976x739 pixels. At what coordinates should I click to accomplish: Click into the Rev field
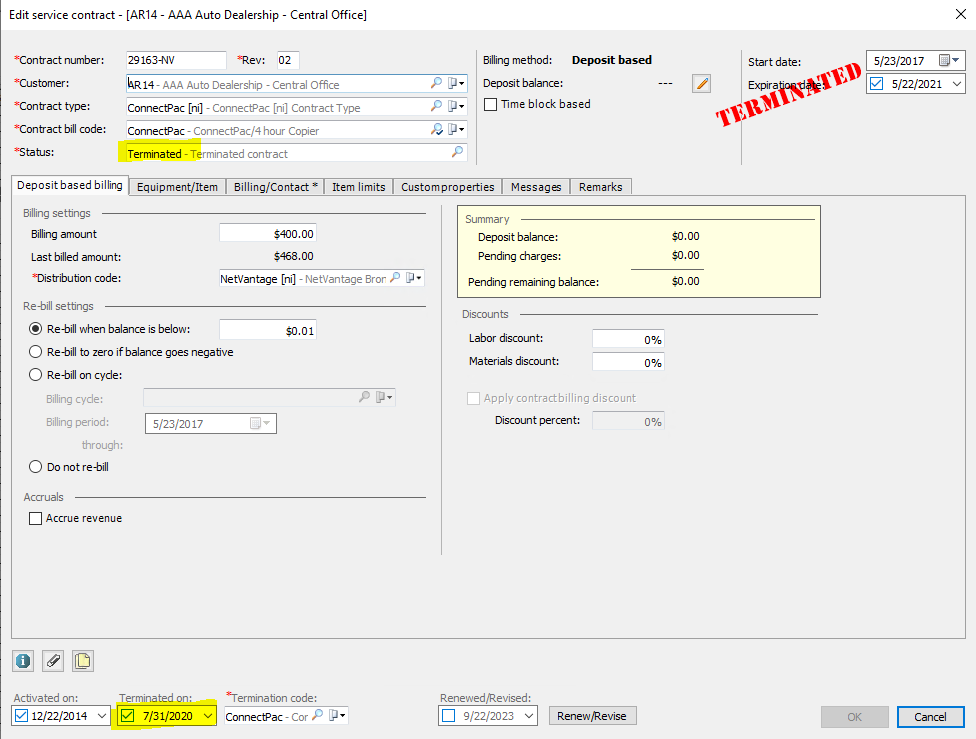(288, 60)
